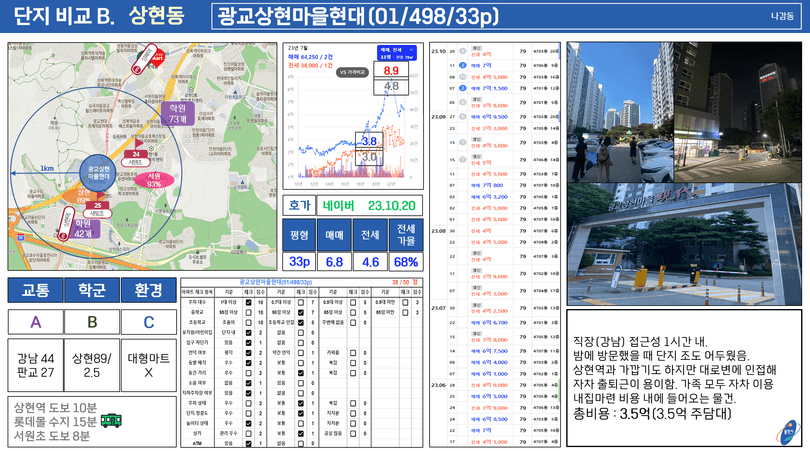Click the 서원초 flag marker numbered 24
The image size is (810, 451).
(136, 154)
